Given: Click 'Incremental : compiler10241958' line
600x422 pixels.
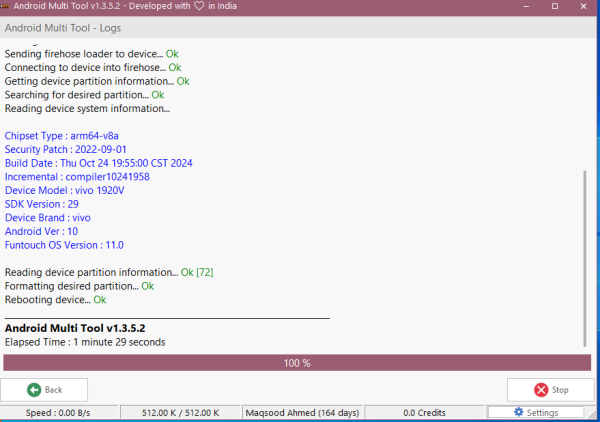Looking at the screenshot, I should tap(77, 177).
